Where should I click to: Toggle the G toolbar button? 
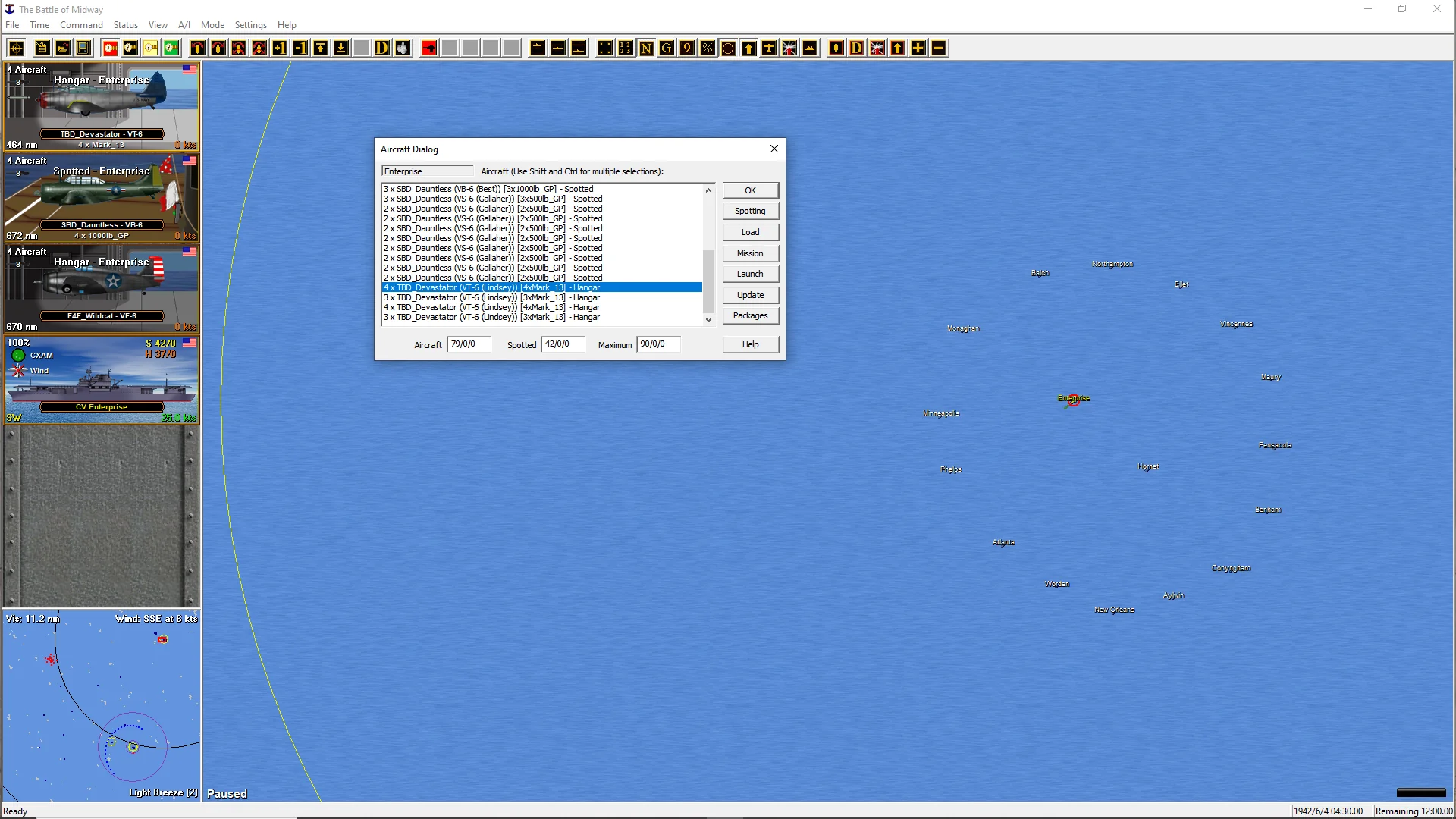tap(667, 49)
